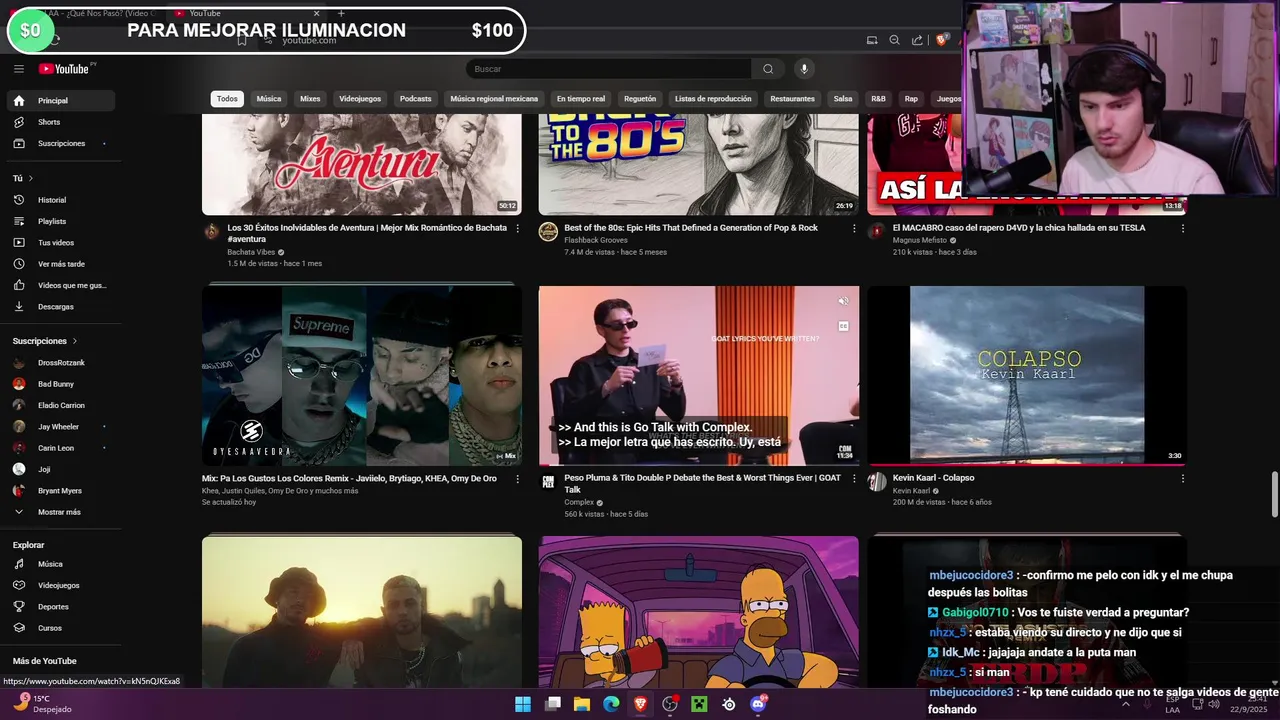Open the Principal home page
This screenshot has width=1280, height=720.
pyautogui.click(x=60, y=101)
